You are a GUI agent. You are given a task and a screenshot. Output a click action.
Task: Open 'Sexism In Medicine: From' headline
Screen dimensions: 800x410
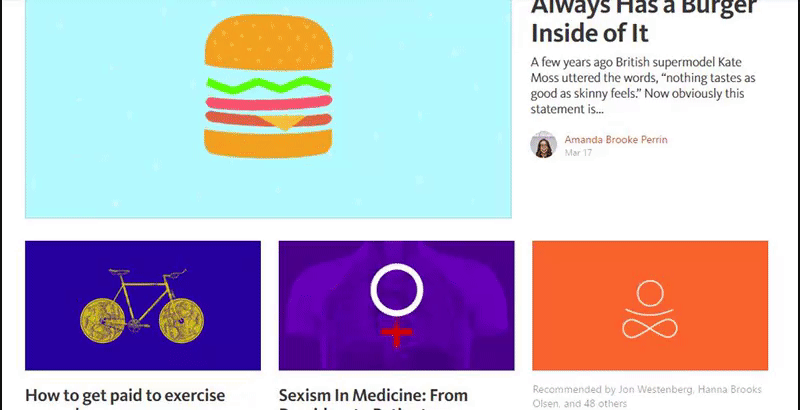(x=373, y=396)
